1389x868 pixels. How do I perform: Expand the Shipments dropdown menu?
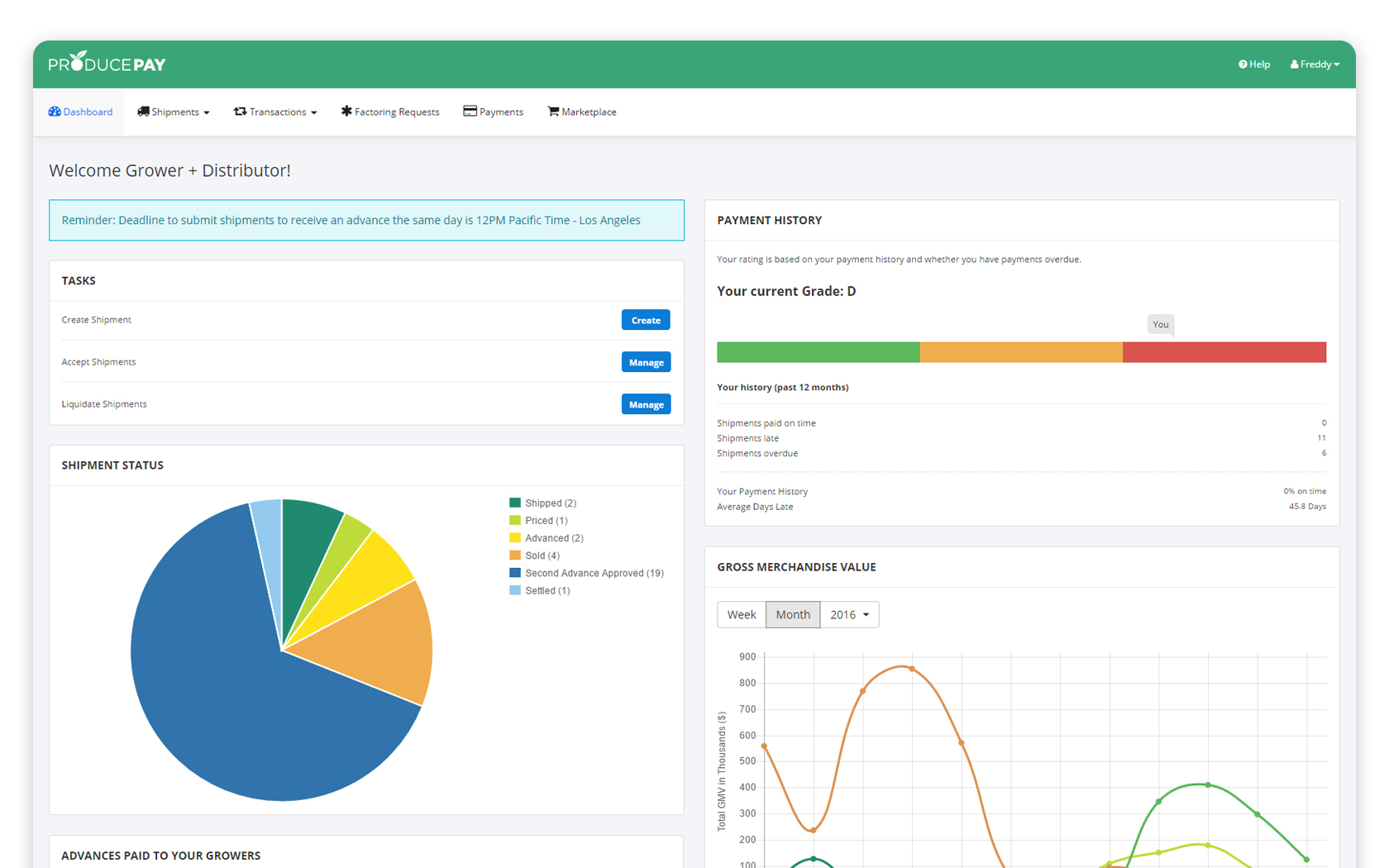(x=174, y=112)
